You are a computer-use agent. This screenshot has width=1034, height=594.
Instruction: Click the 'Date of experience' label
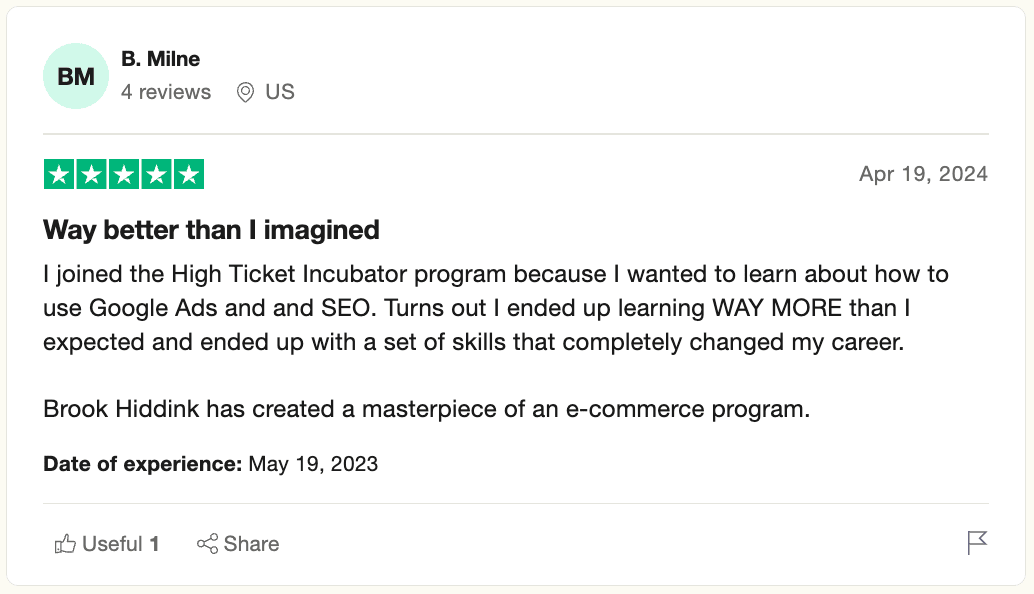point(142,464)
